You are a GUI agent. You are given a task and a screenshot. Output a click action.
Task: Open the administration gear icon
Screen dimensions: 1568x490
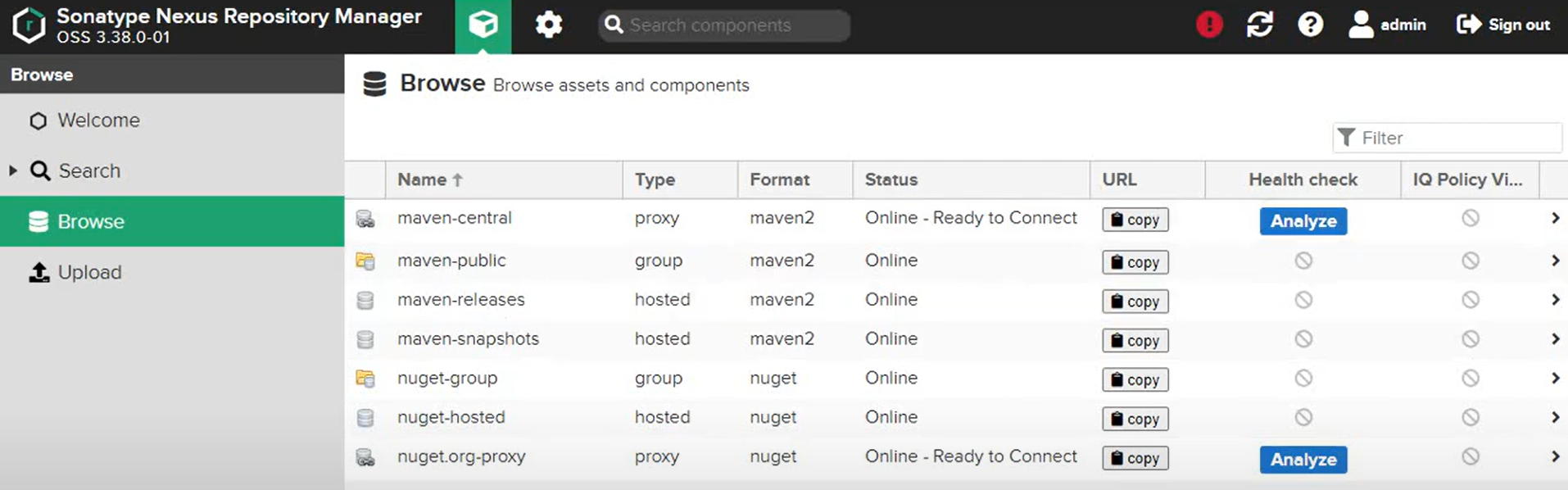(549, 25)
